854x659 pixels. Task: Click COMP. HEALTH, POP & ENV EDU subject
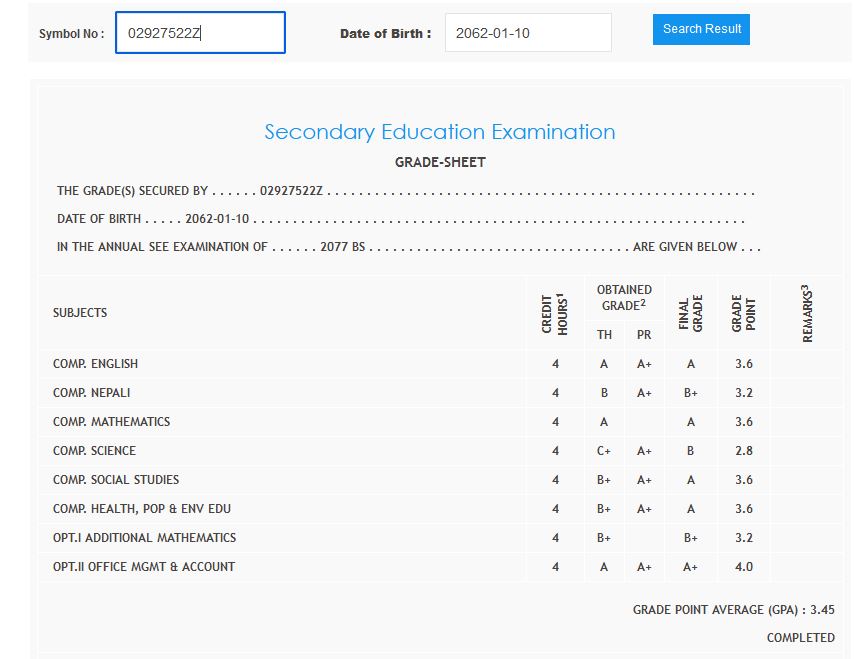[x=142, y=509]
